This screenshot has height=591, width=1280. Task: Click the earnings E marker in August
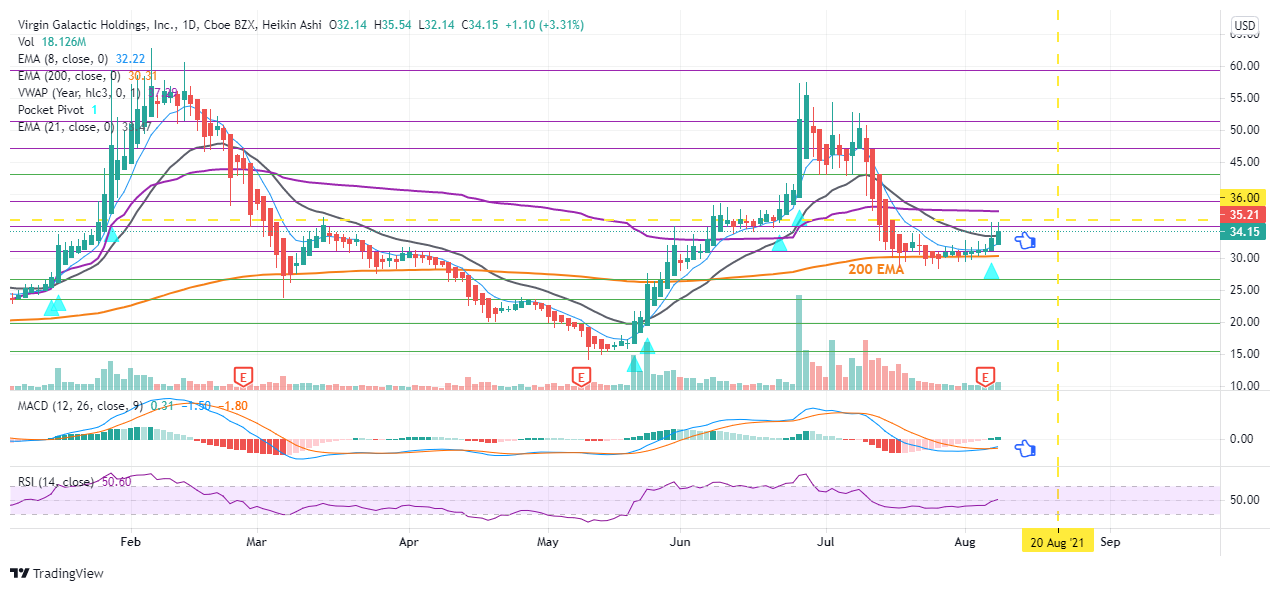click(x=986, y=376)
